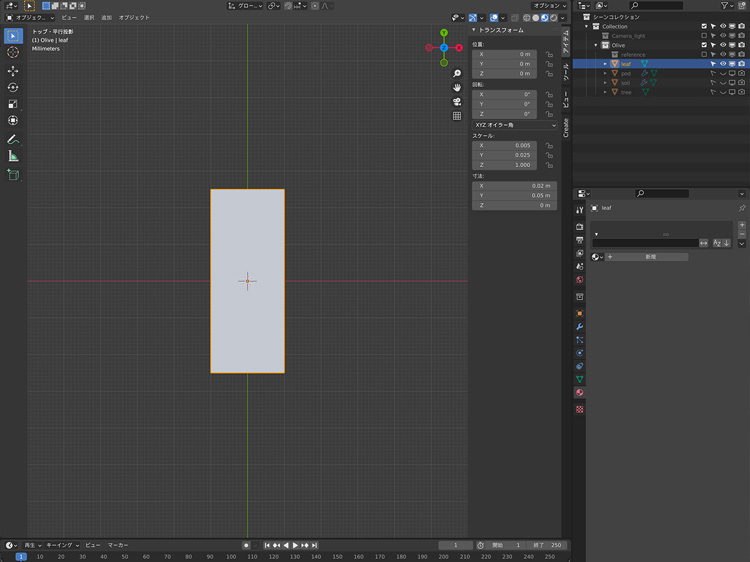Hide the leaf object with eye icon
The image size is (750, 562).
[723, 64]
